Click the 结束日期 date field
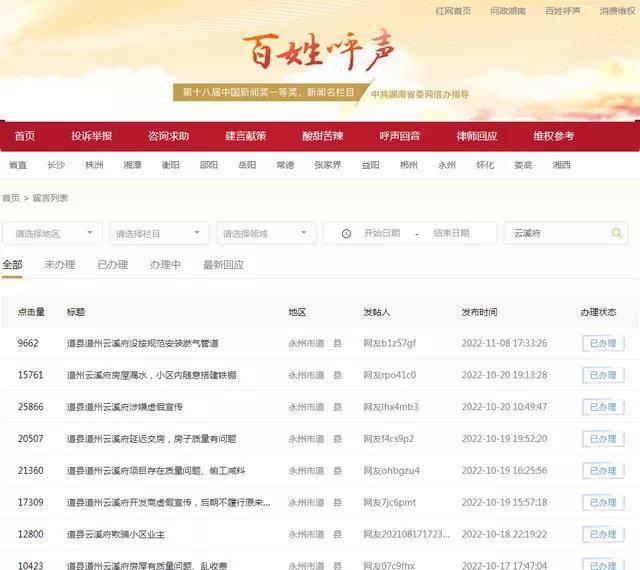640x570 pixels. tap(451, 233)
